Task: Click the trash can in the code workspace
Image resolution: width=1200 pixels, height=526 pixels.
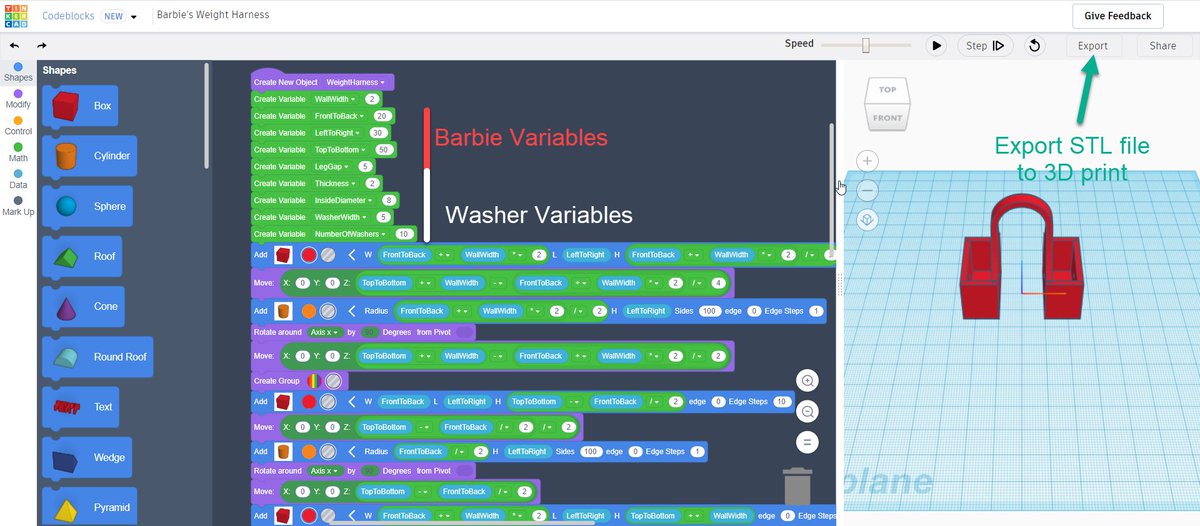Action: click(x=797, y=486)
